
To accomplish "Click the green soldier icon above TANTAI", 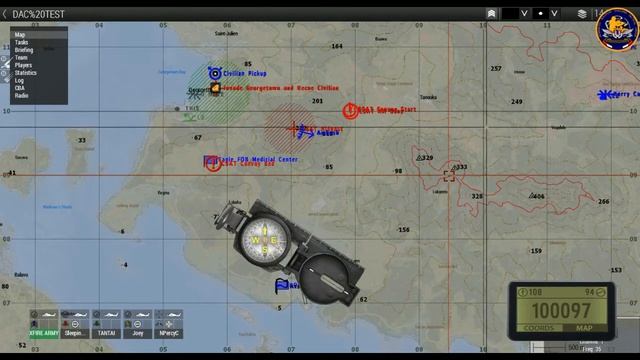I will [97, 324].
